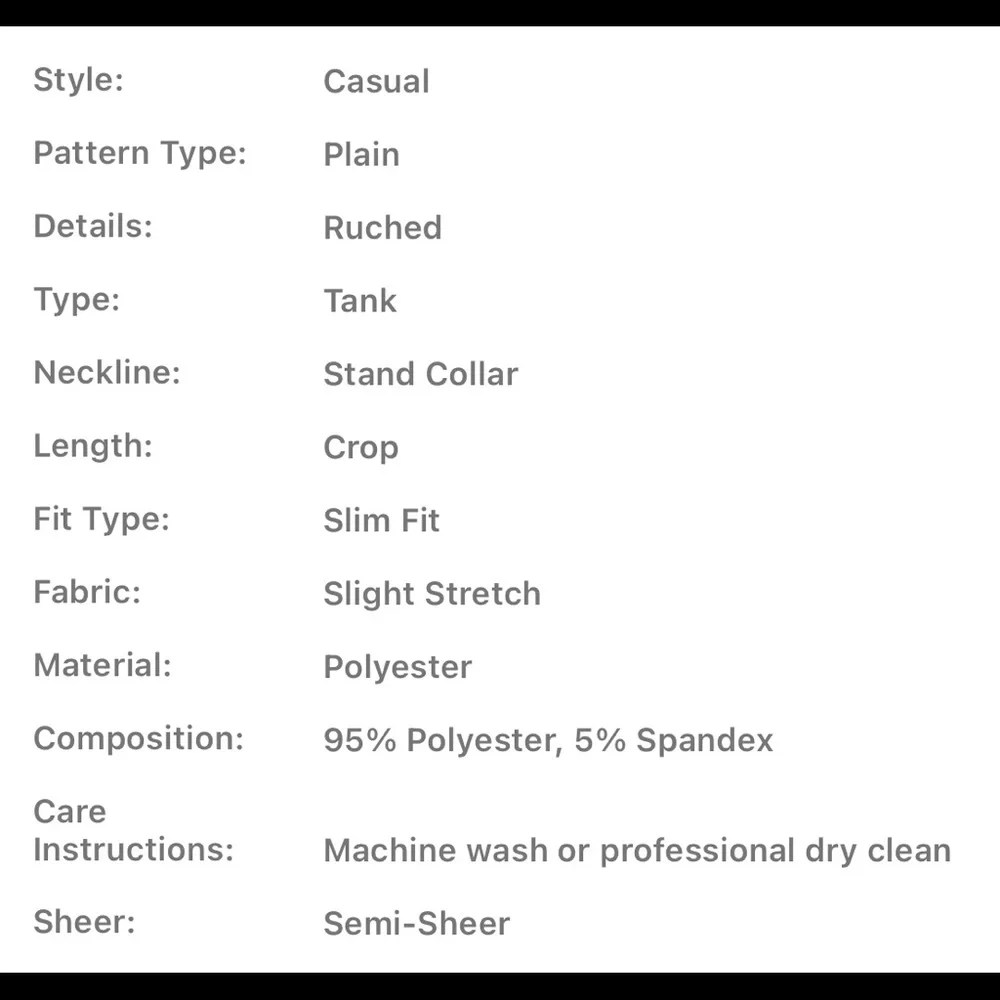This screenshot has height=1000, width=1000.
Task: Click the Details label
Action: pyautogui.click(x=93, y=226)
